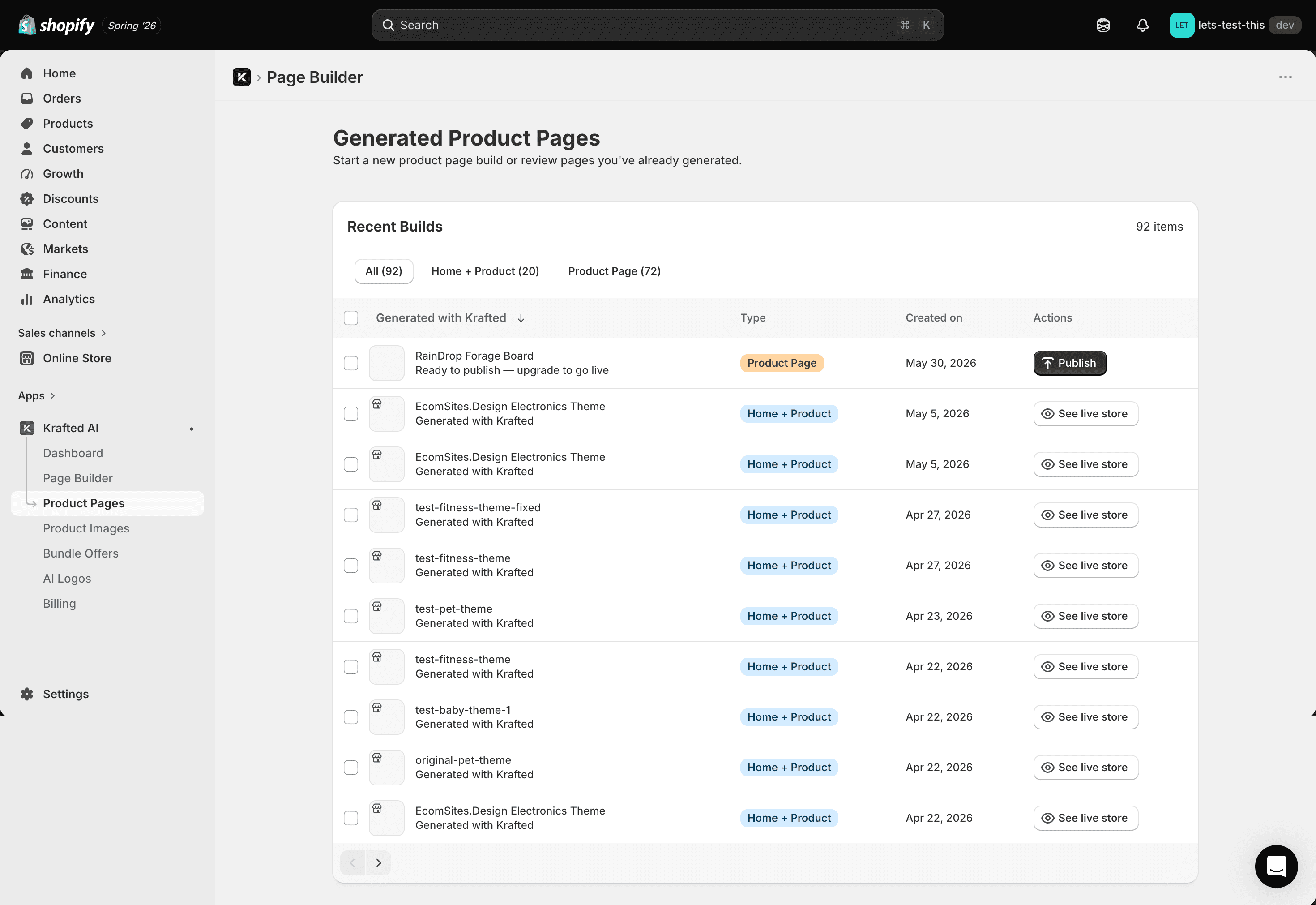Click the Online Store icon
Image resolution: width=1316 pixels, height=905 pixels.
pos(27,358)
